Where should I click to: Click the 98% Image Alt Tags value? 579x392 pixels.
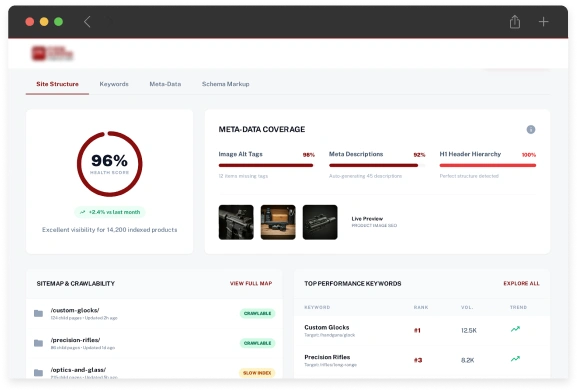pos(309,155)
